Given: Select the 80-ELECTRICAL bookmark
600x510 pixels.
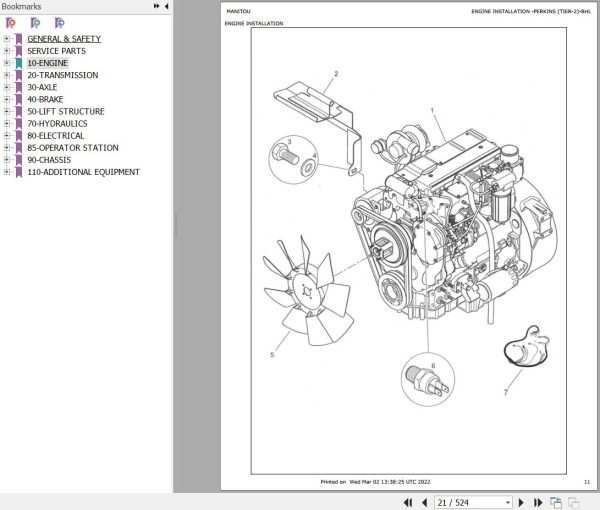Looking at the screenshot, I should coord(56,136).
